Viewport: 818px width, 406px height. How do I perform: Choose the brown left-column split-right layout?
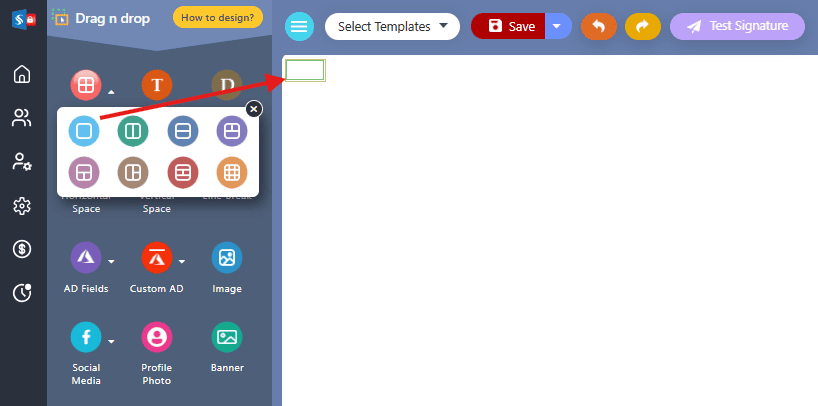coord(133,172)
